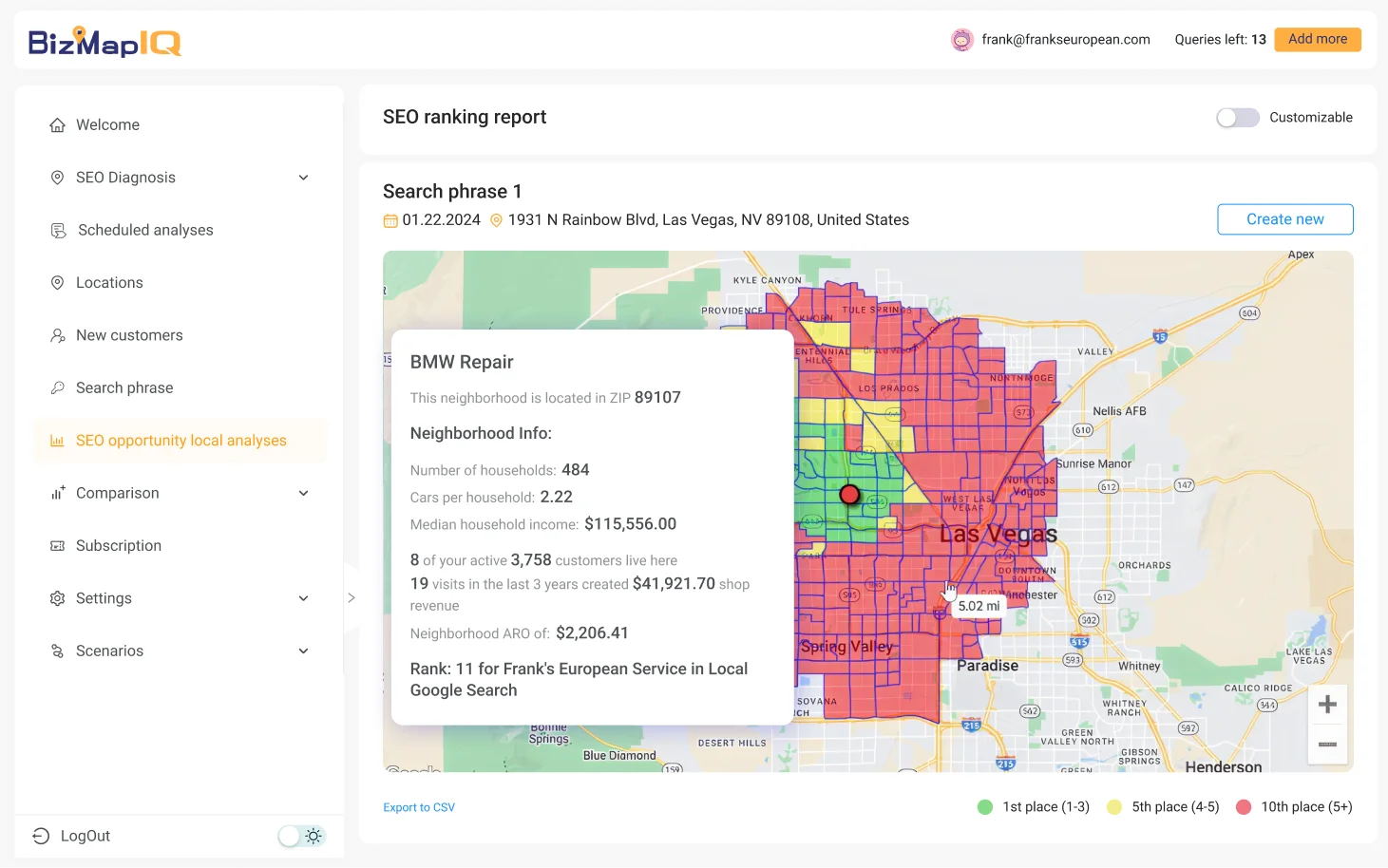Image resolution: width=1388 pixels, height=868 pixels.
Task: Click the Search phrase magnifier icon
Action: click(58, 387)
